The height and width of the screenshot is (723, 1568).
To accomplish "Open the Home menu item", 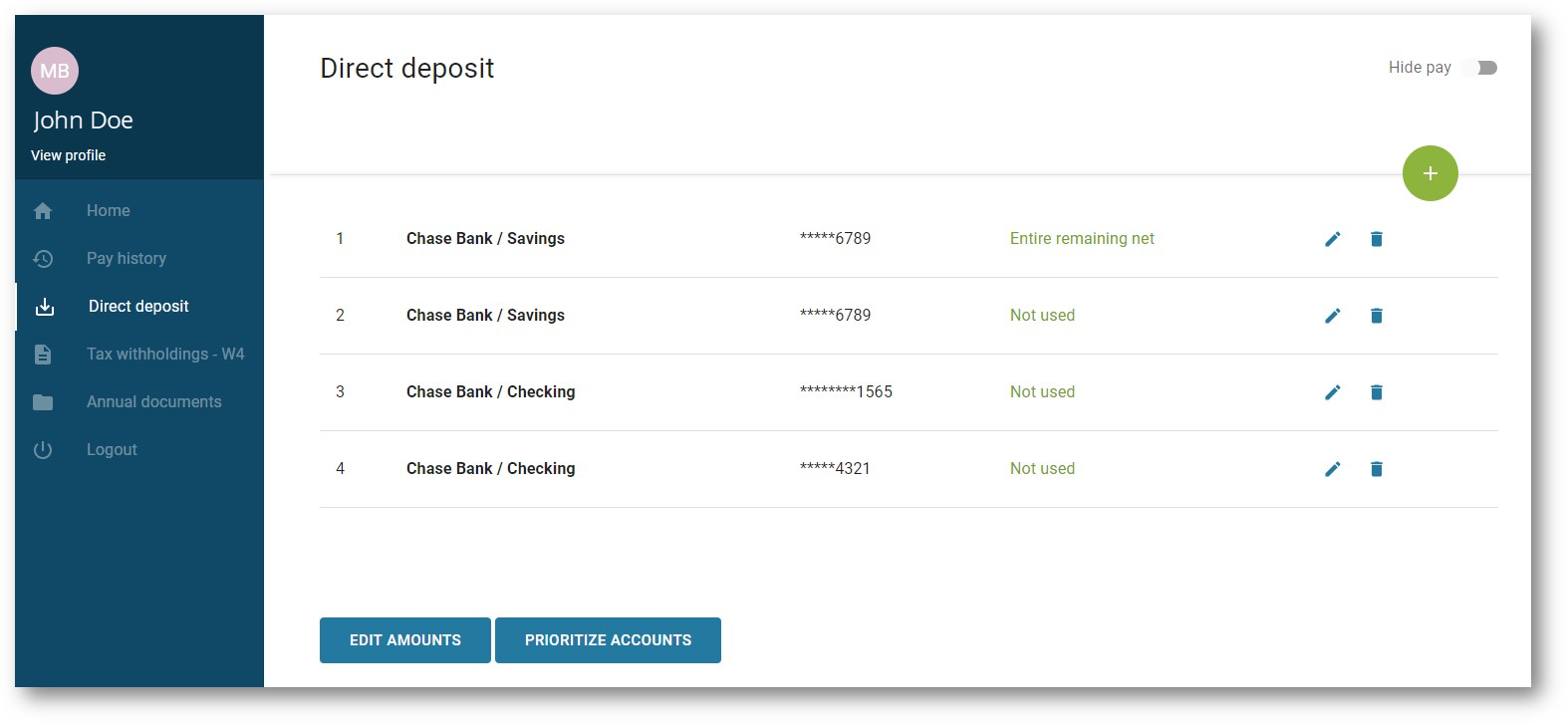I will [x=108, y=211].
